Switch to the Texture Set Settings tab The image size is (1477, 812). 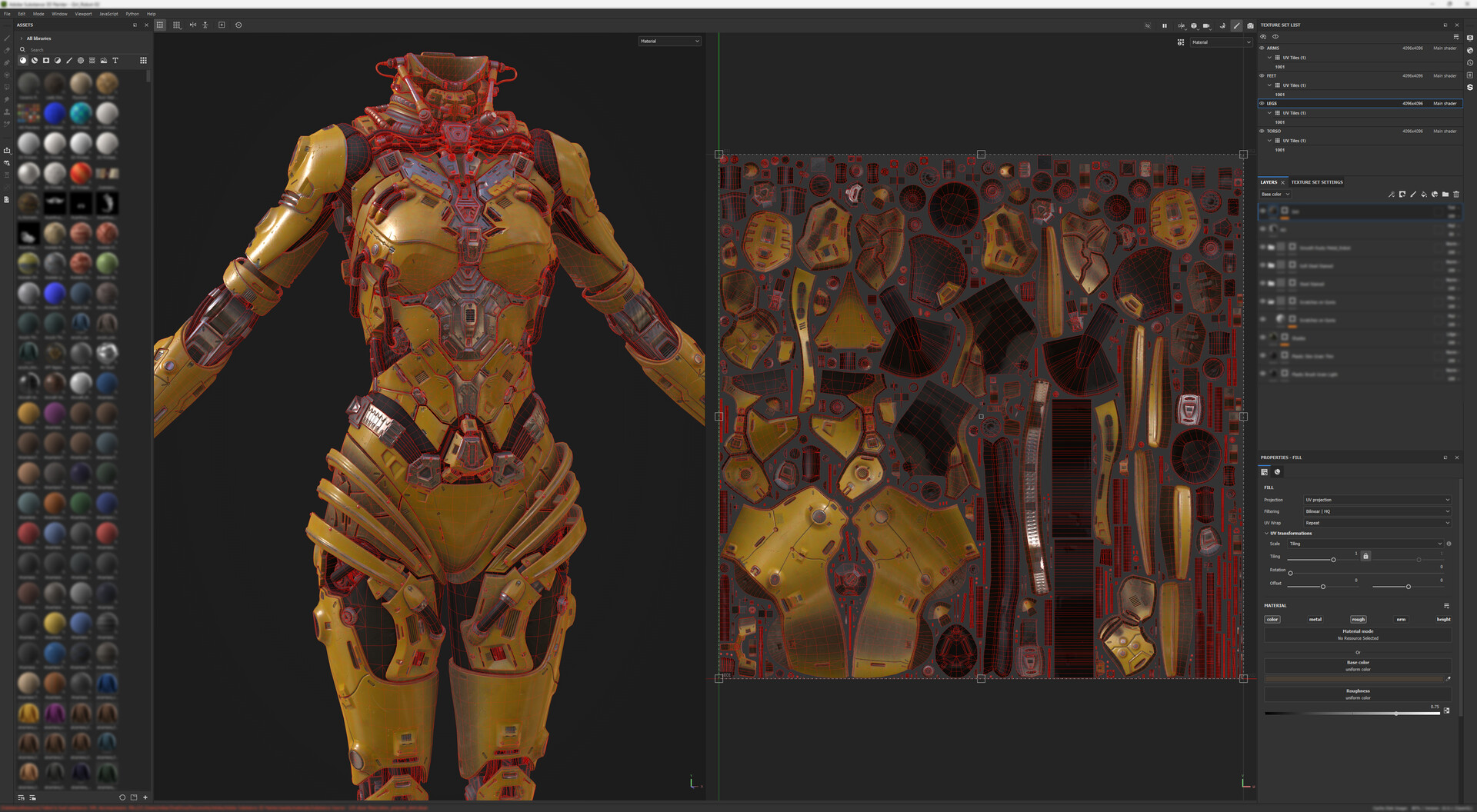(x=1316, y=182)
